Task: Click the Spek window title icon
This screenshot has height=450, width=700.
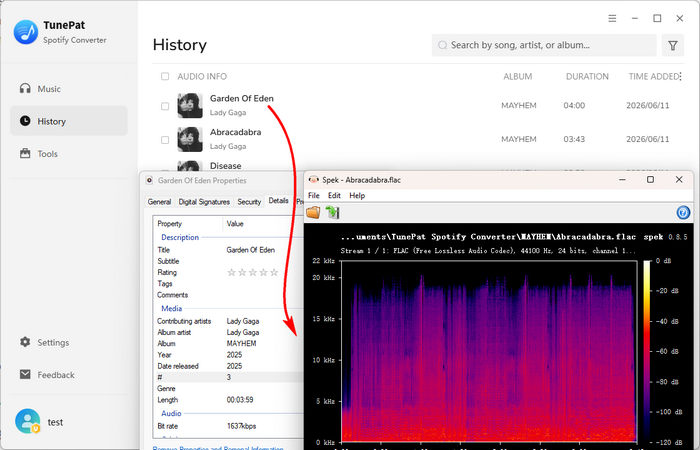Action: pos(314,179)
